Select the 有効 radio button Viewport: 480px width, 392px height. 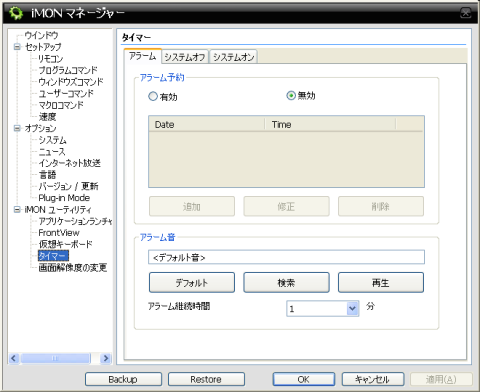tap(153, 96)
